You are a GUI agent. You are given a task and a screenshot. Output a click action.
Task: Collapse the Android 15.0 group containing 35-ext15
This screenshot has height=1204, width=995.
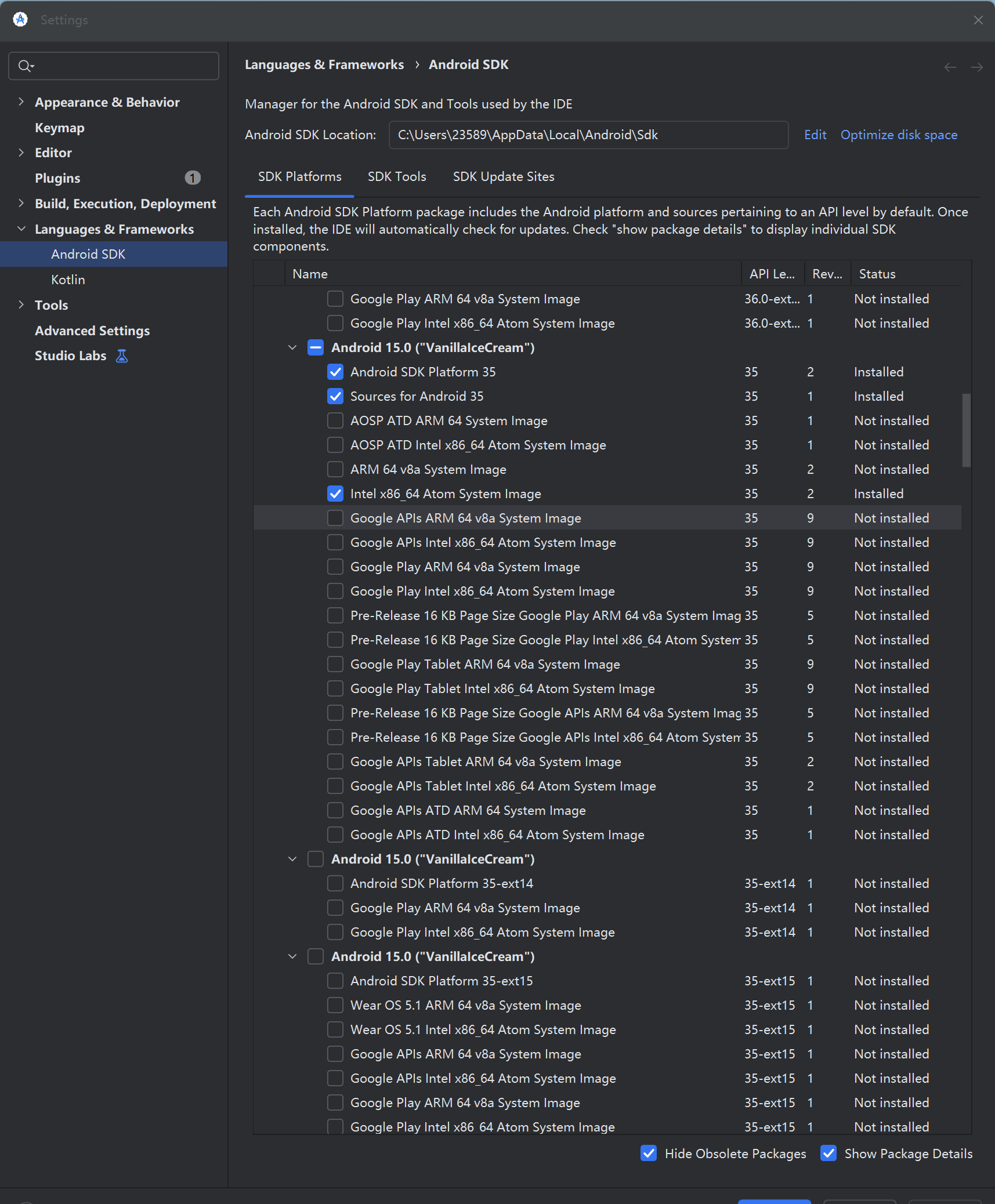(292, 957)
